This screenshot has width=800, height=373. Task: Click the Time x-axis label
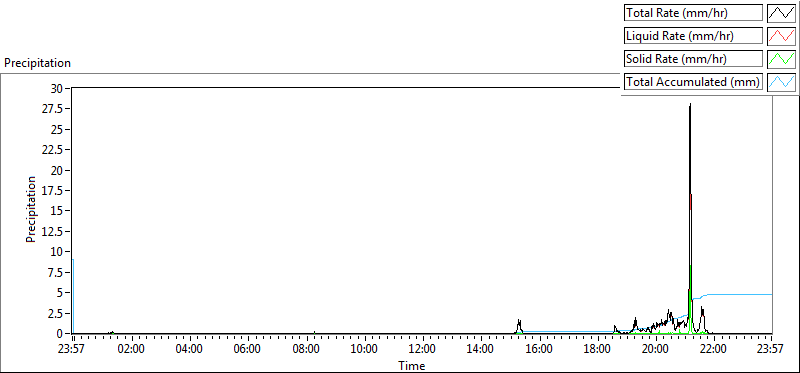coord(411,366)
